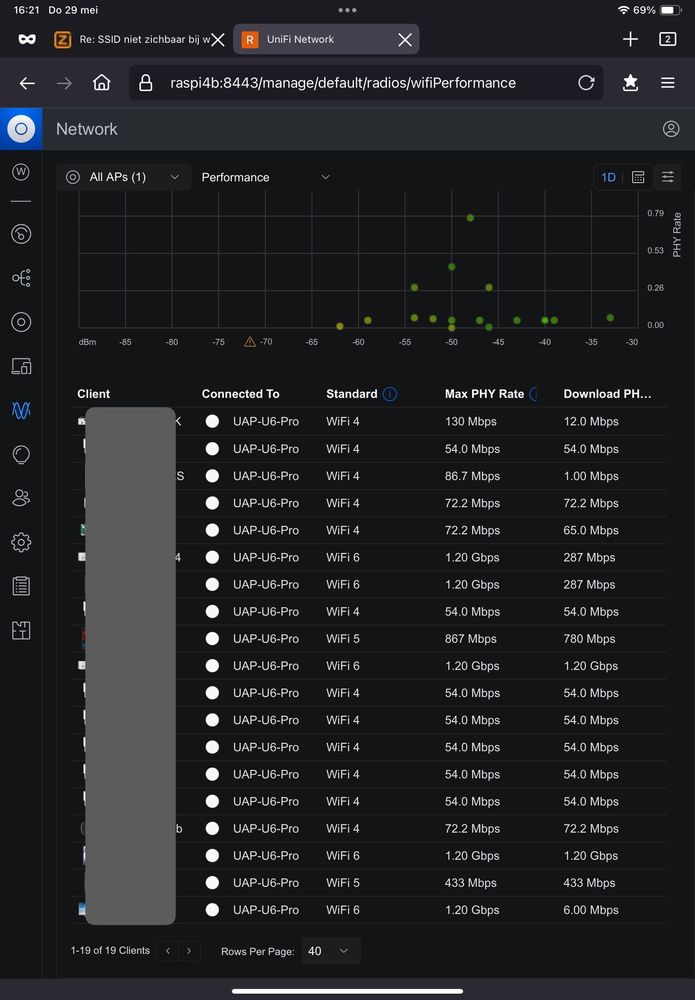This screenshot has height=1000, width=695.
Task: Go to next page of clients
Action: [x=189, y=951]
